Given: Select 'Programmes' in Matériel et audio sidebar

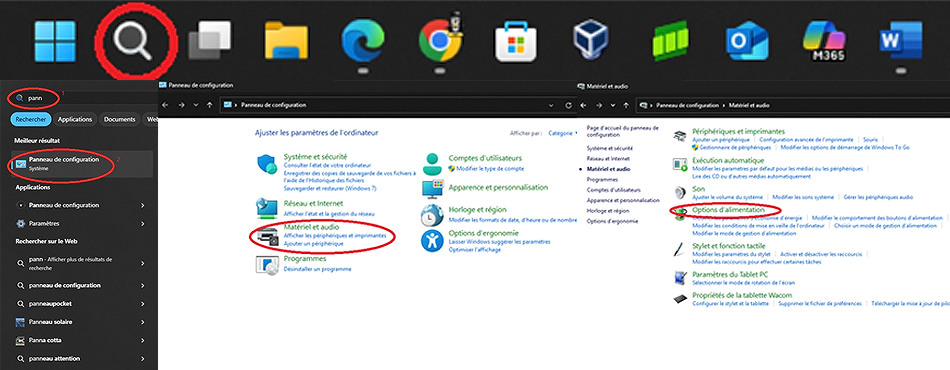Looking at the screenshot, I should (x=601, y=179).
